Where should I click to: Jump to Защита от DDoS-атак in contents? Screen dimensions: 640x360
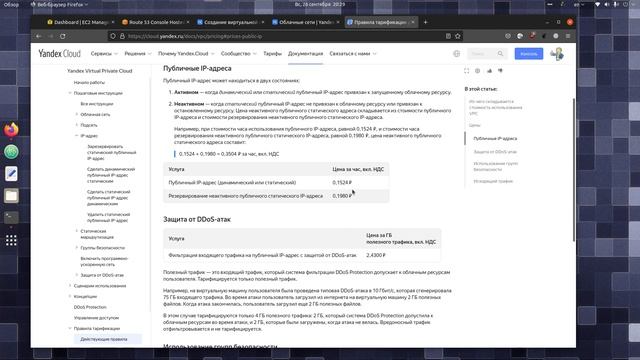(495, 152)
